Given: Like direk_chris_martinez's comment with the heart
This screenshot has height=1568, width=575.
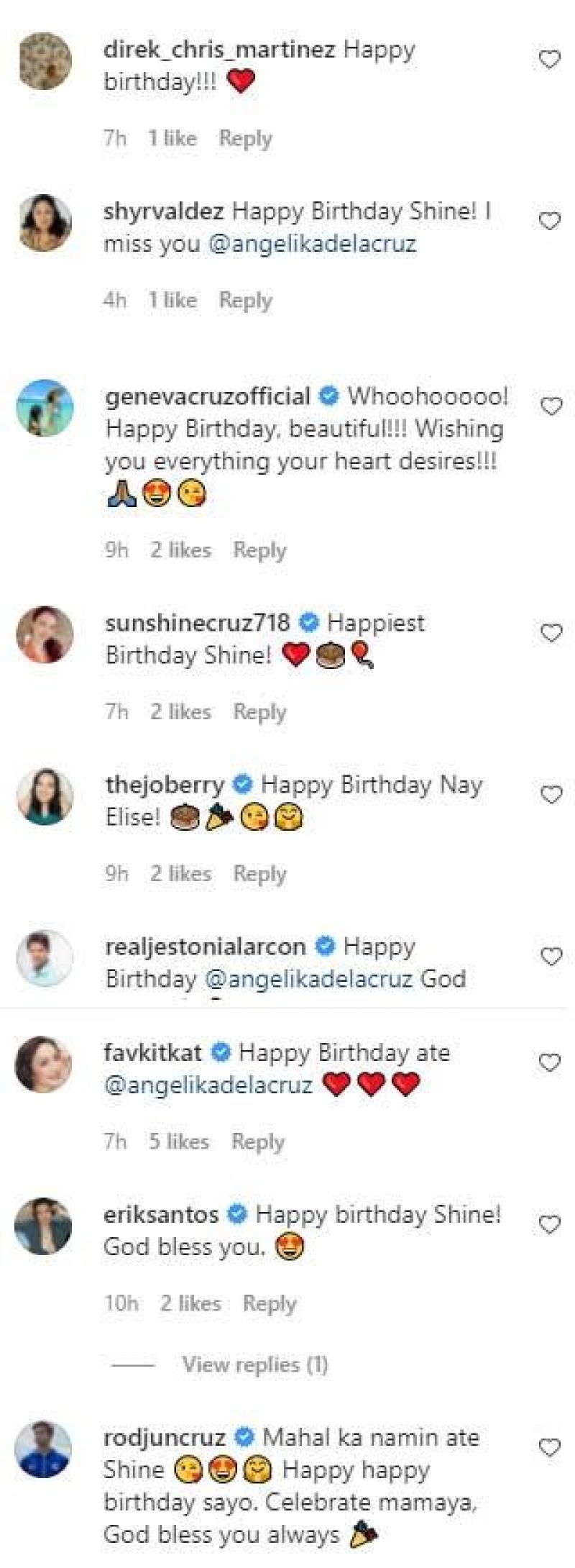Looking at the screenshot, I should [x=549, y=59].
